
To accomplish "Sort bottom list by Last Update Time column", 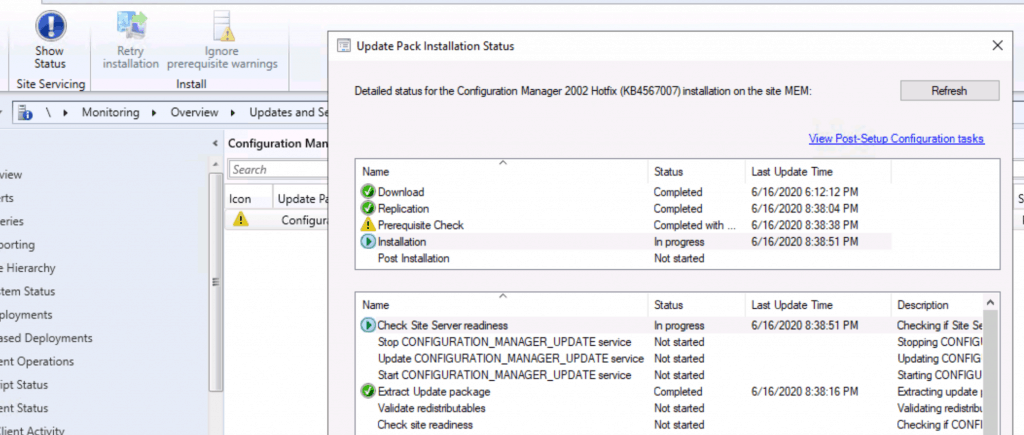I will coord(818,305).
